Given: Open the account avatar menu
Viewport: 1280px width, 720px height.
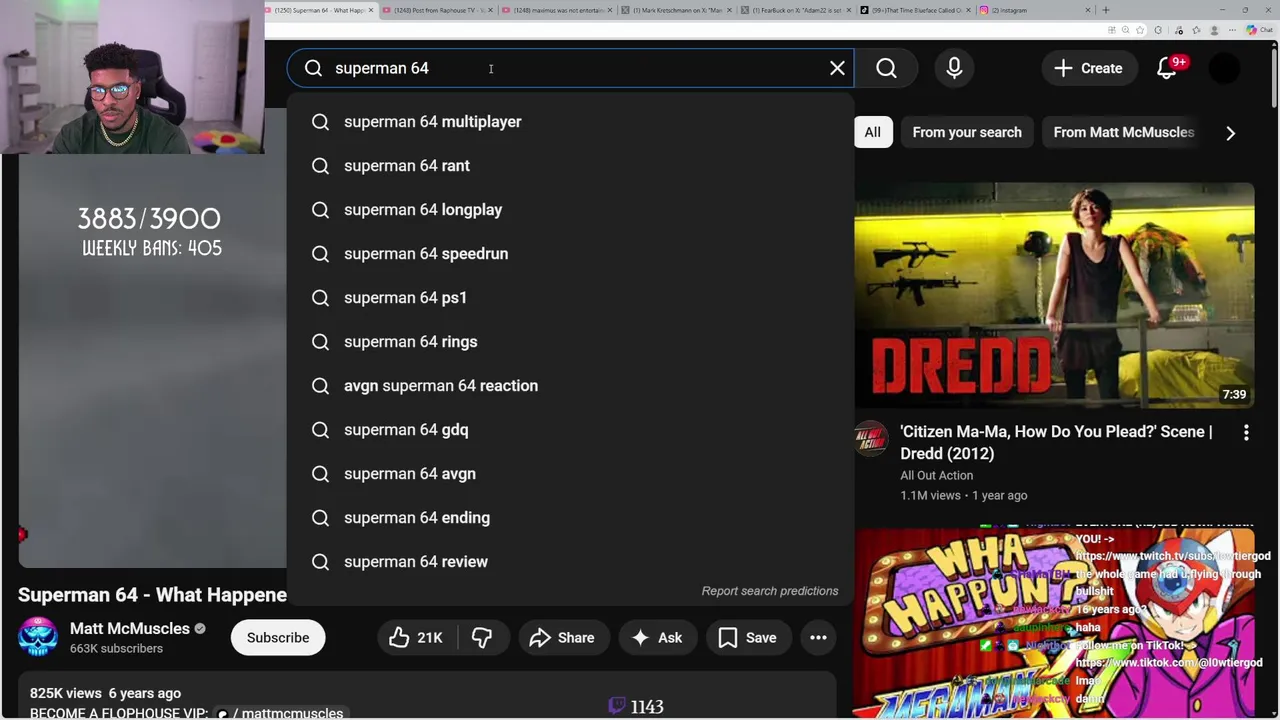Looking at the screenshot, I should point(1224,68).
